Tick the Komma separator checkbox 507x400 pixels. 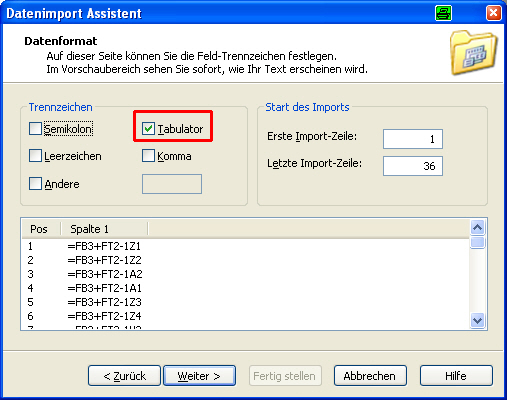148,156
